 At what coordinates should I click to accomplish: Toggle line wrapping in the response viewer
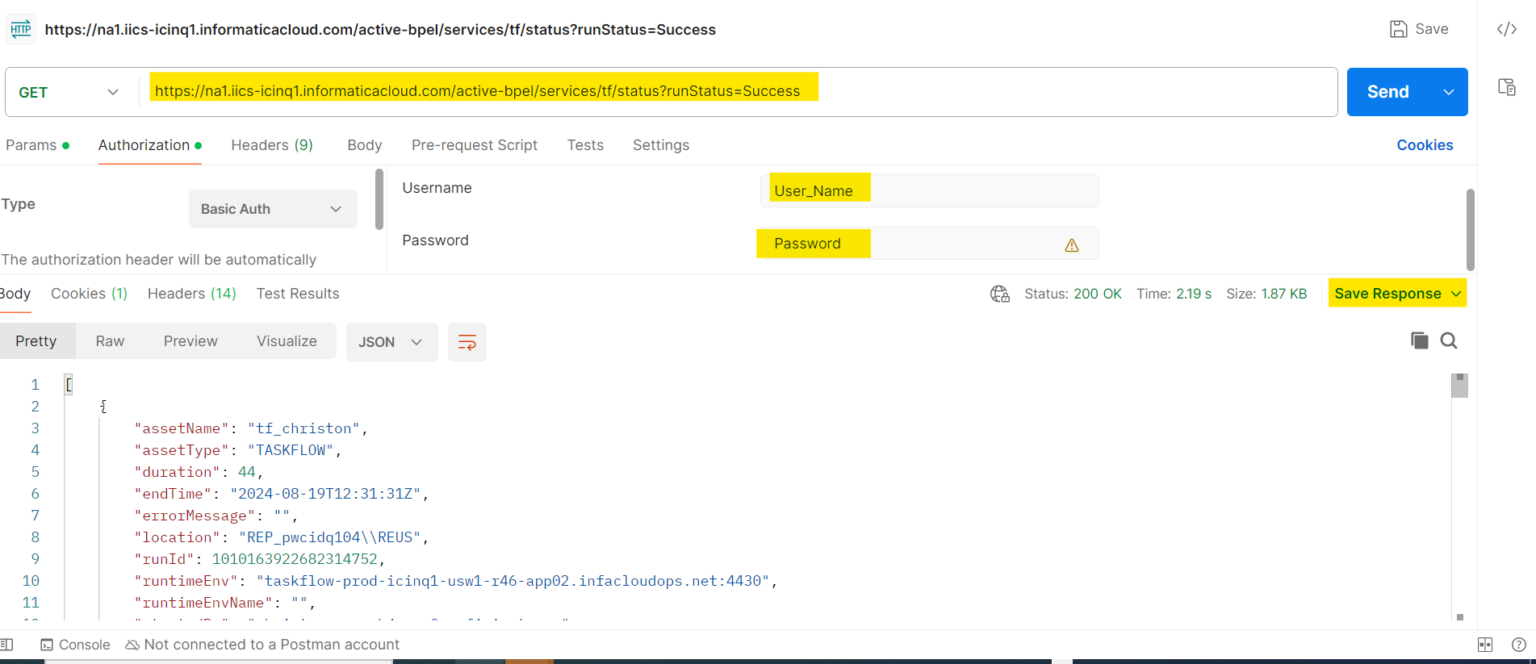pos(467,341)
